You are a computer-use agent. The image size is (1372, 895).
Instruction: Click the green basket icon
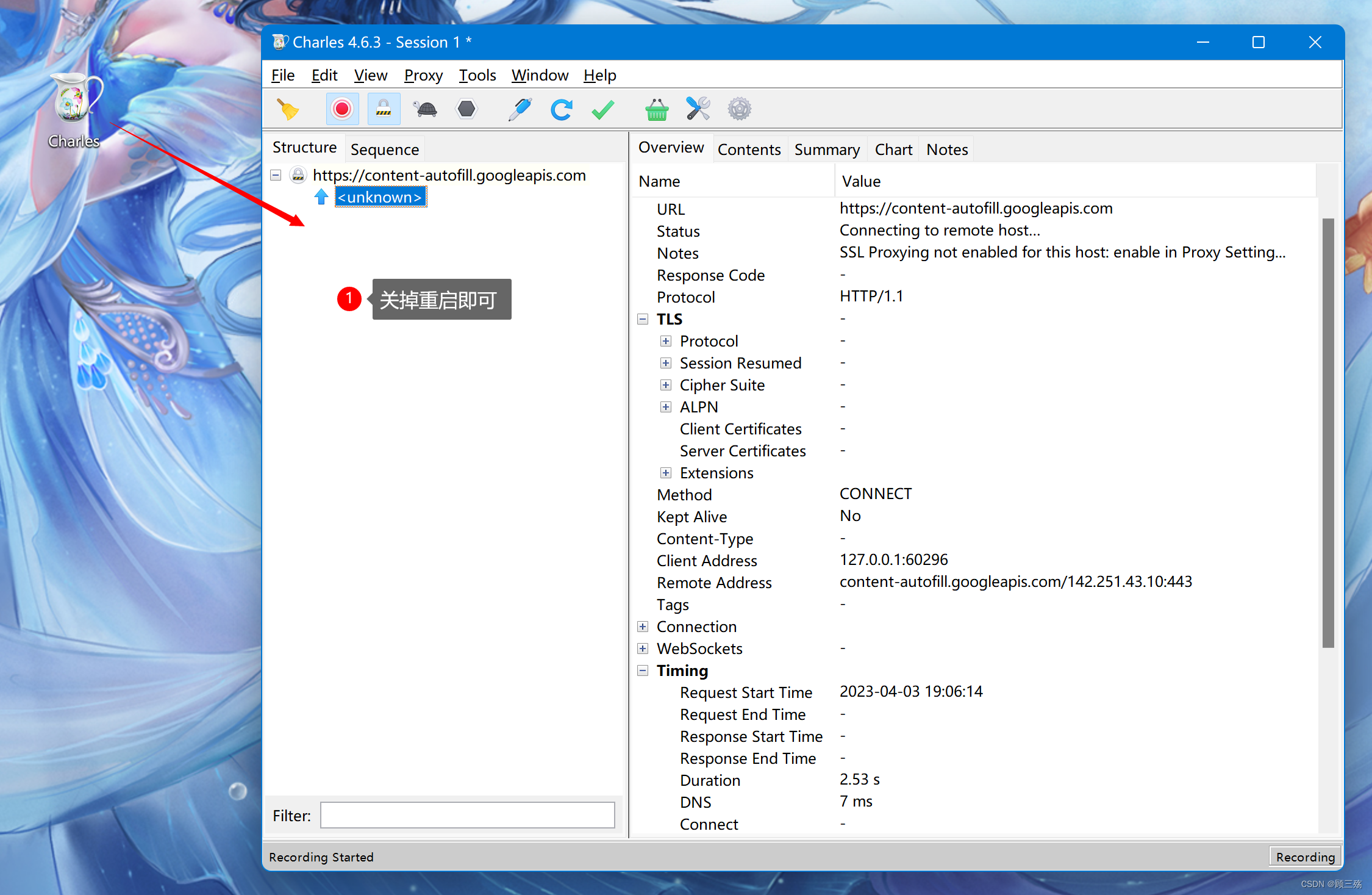point(657,110)
